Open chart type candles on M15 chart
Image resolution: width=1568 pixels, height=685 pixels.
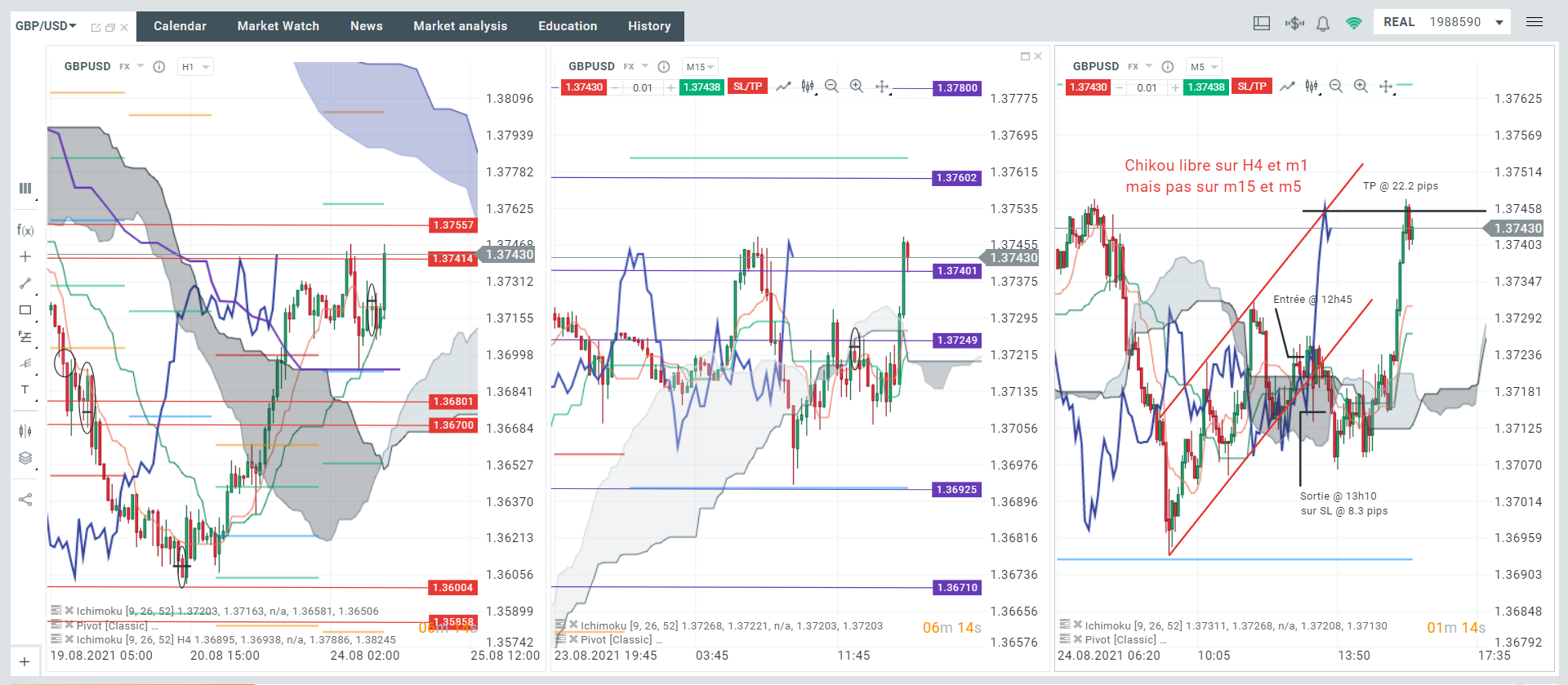click(x=808, y=86)
